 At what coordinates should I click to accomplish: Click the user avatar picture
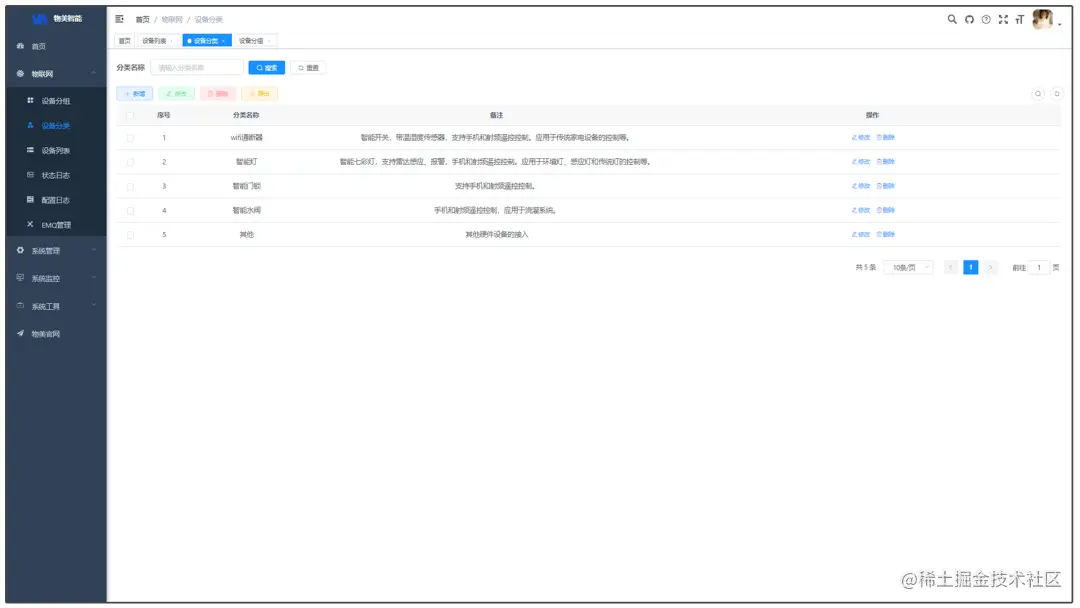click(x=1042, y=19)
